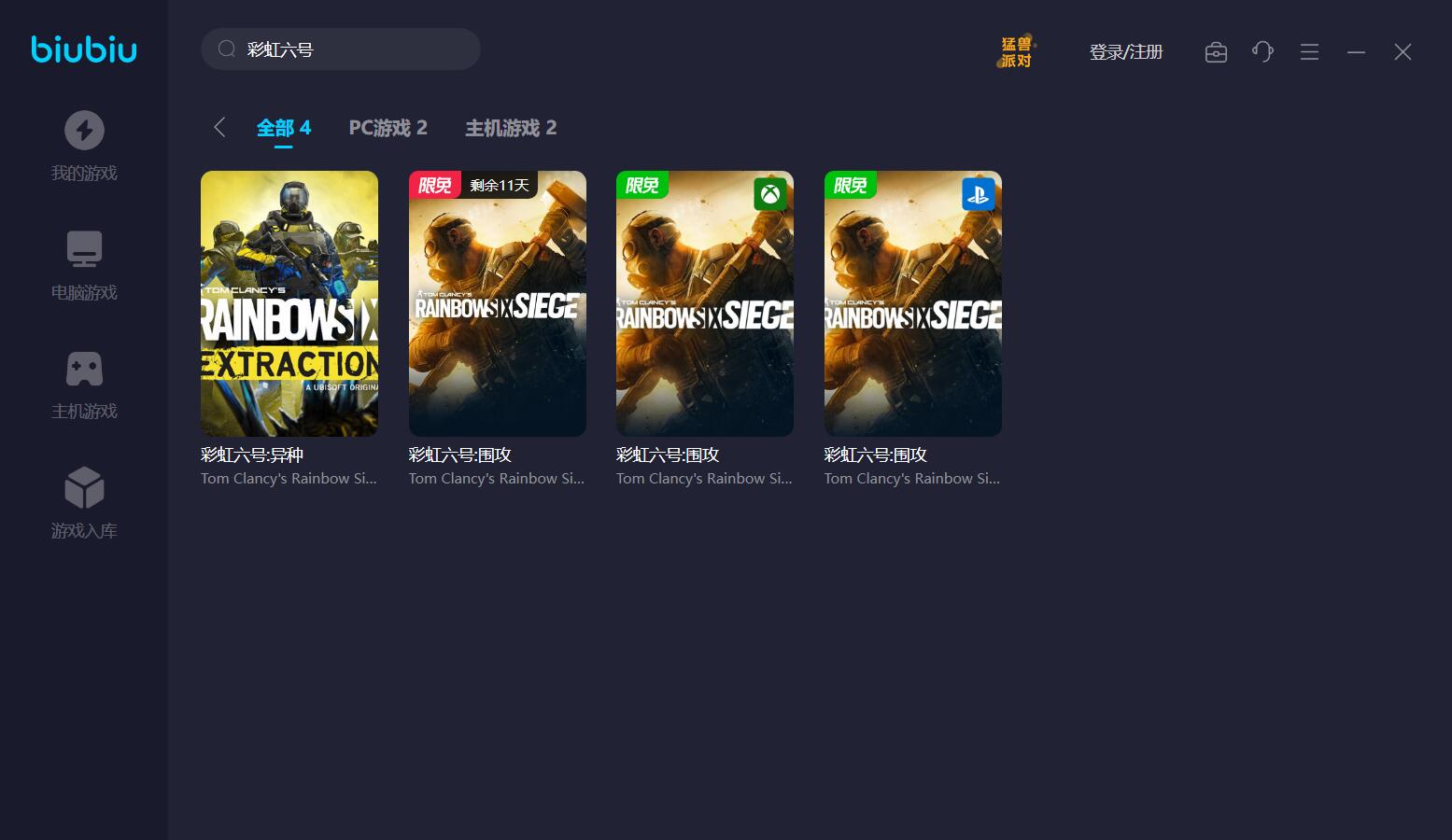Image resolution: width=1452 pixels, height=840 pixels.
Task: Select the PlayStation version of Rainbow Six Siege
Action: coord(913,303)
